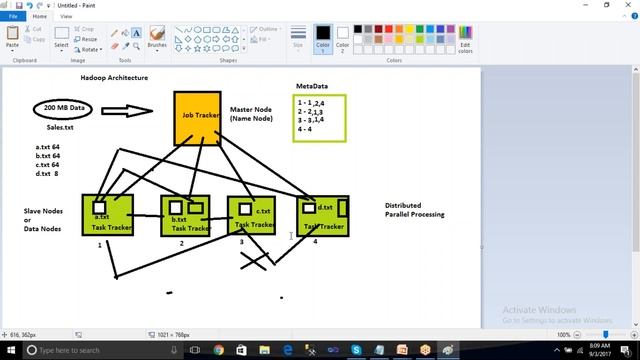Select the Fill with color bucket tool
The height and width of the screenshot is (360, 640).
(125, 33)
